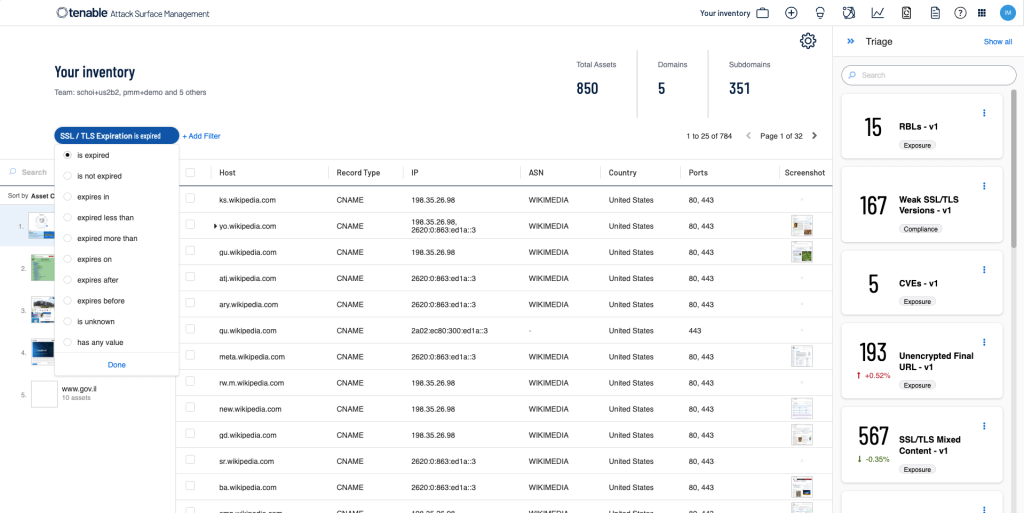
Task: Open the lightbulb suggestions icon
Action: click(820, 13)
